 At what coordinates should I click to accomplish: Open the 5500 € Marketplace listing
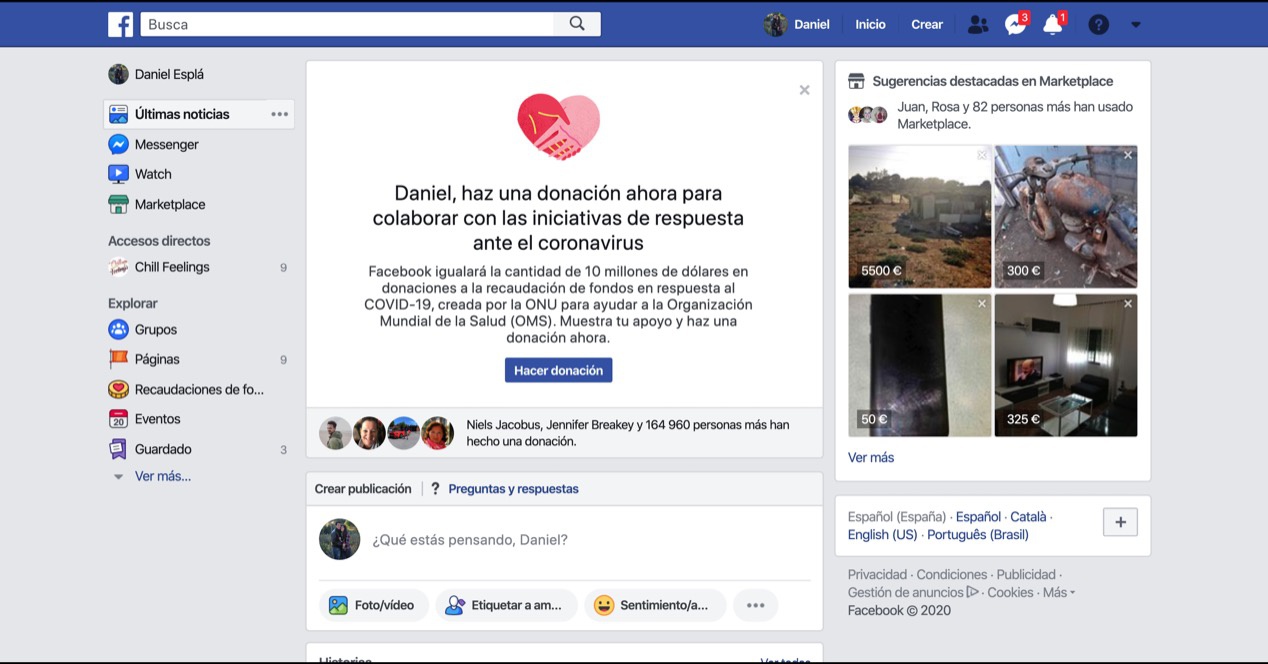tap(919, 216)
